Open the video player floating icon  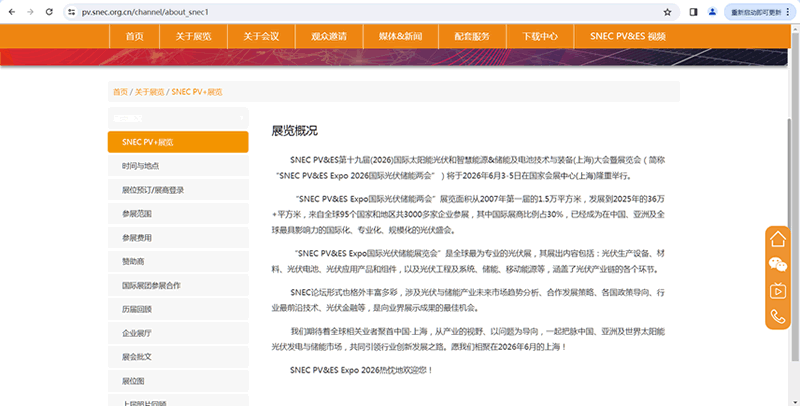778,290
